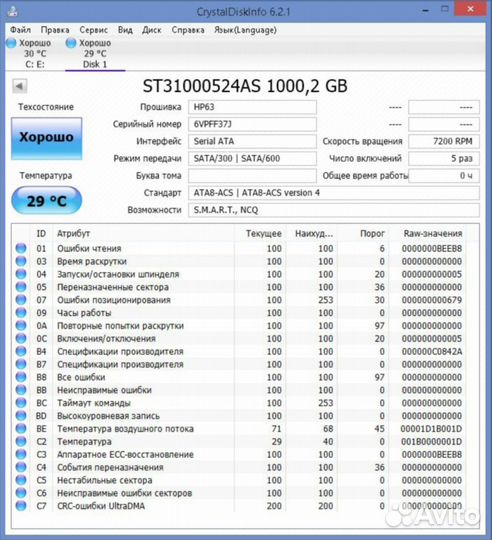Click the Порог column header
The height and width of the screenshot is (540, 492).
[x=372, y=233]
